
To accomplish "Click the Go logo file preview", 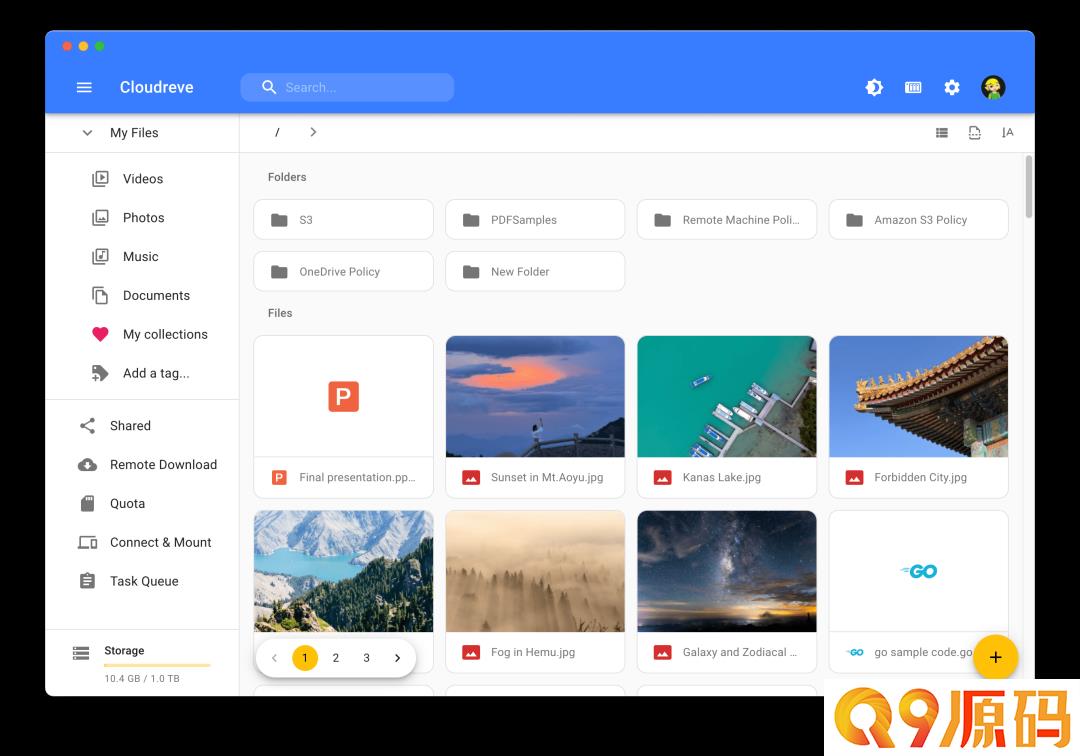I will tap(919, 571).
